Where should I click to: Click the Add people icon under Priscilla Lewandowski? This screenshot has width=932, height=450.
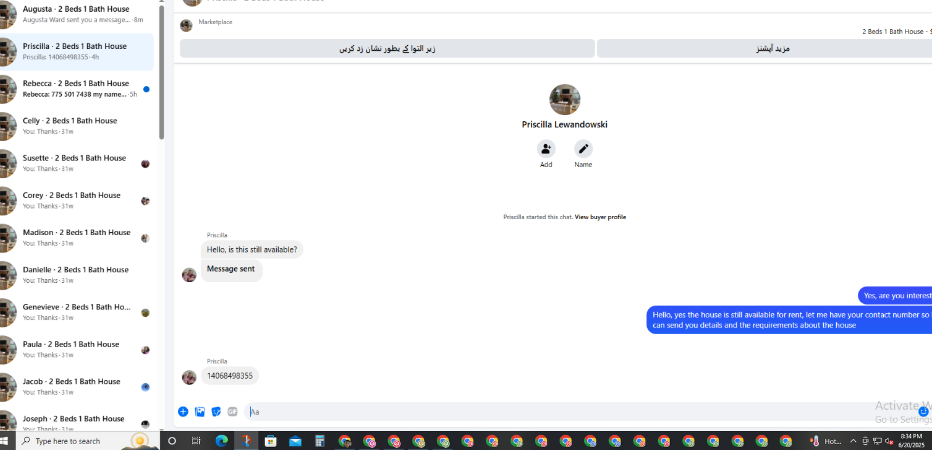coord(546,149)
